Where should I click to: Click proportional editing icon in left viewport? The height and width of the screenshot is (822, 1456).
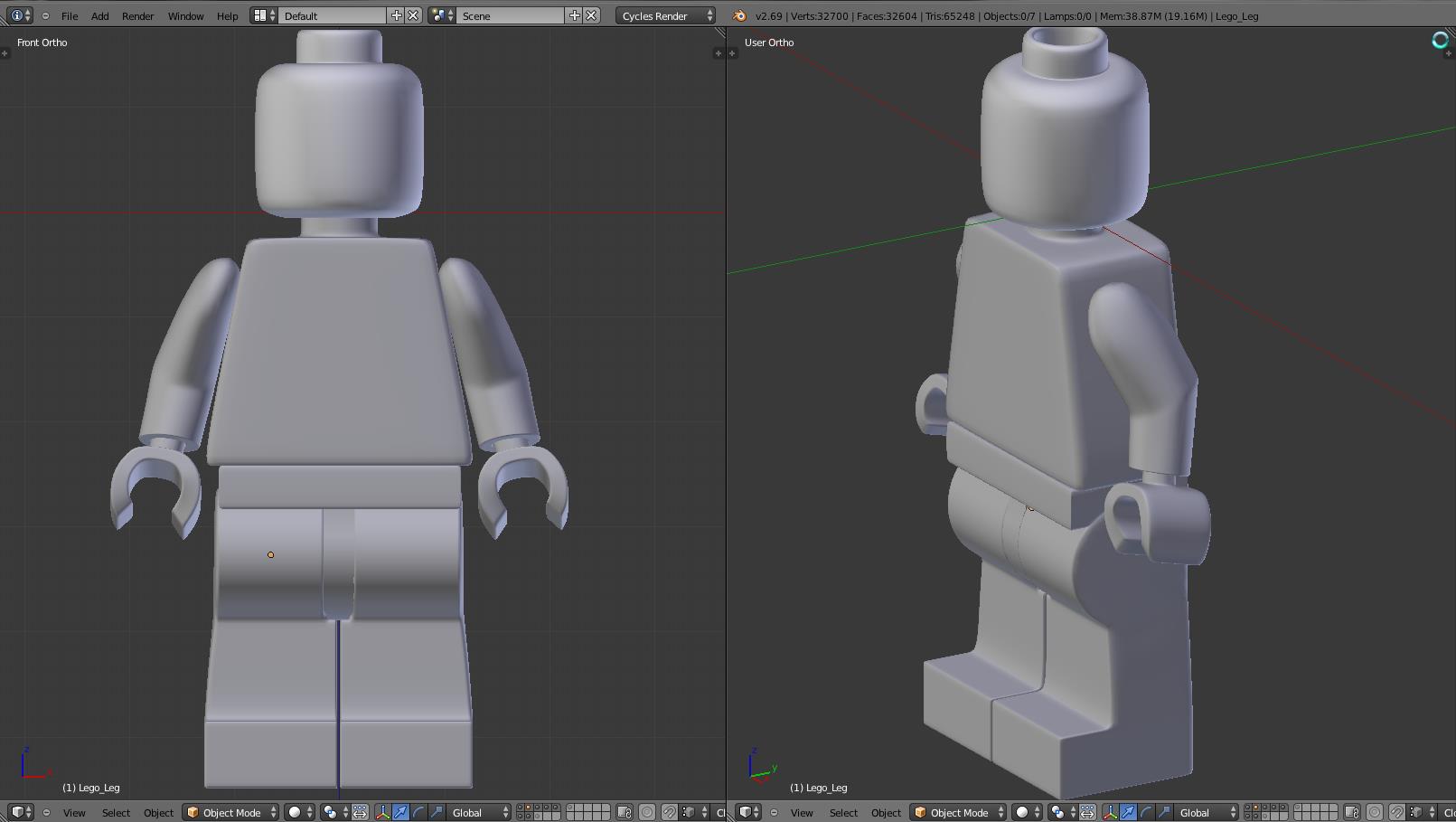(x=647, y=812)
